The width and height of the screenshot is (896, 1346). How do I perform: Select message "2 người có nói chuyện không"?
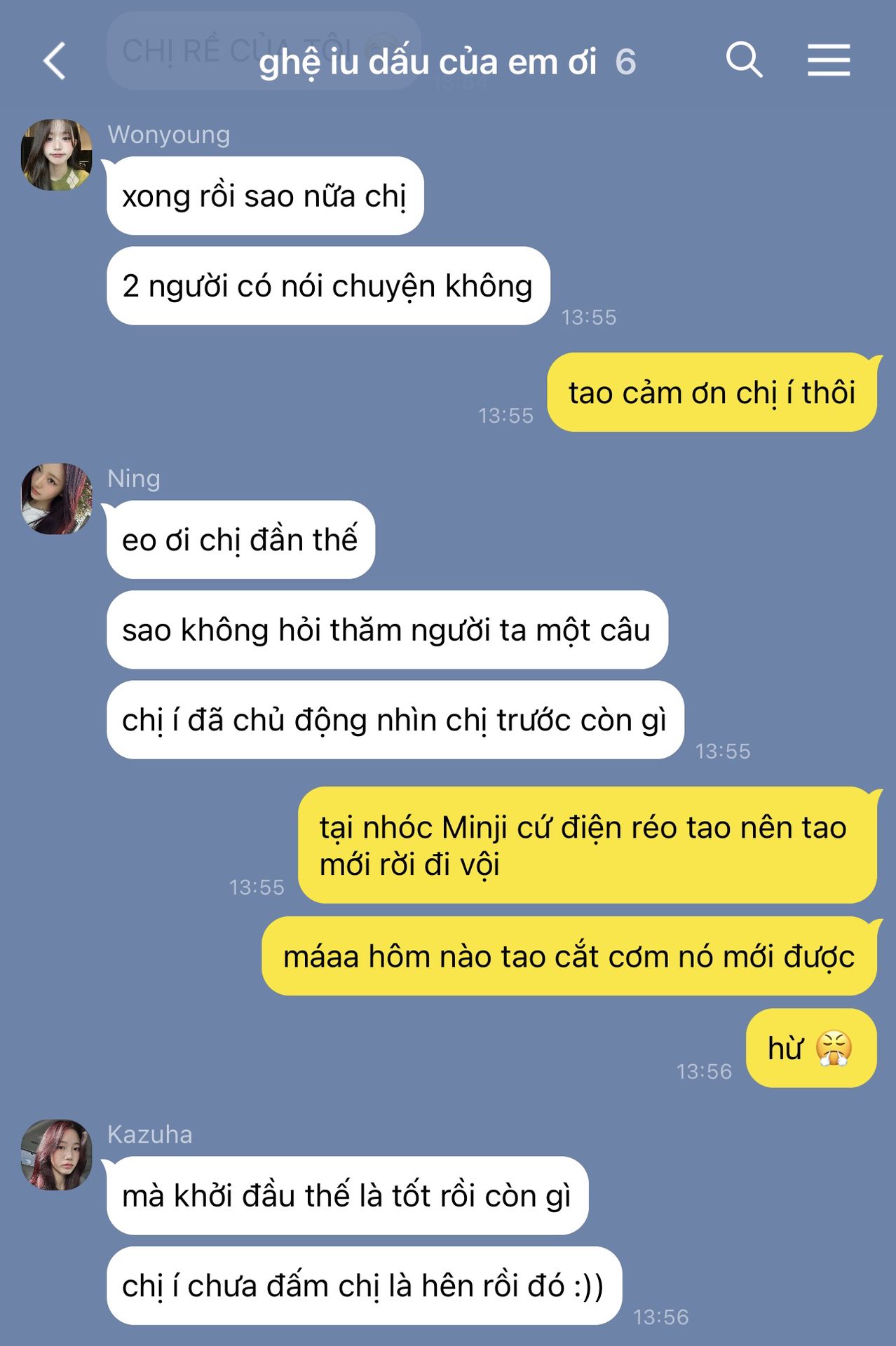pyautogui.click(x=328, y=286)
